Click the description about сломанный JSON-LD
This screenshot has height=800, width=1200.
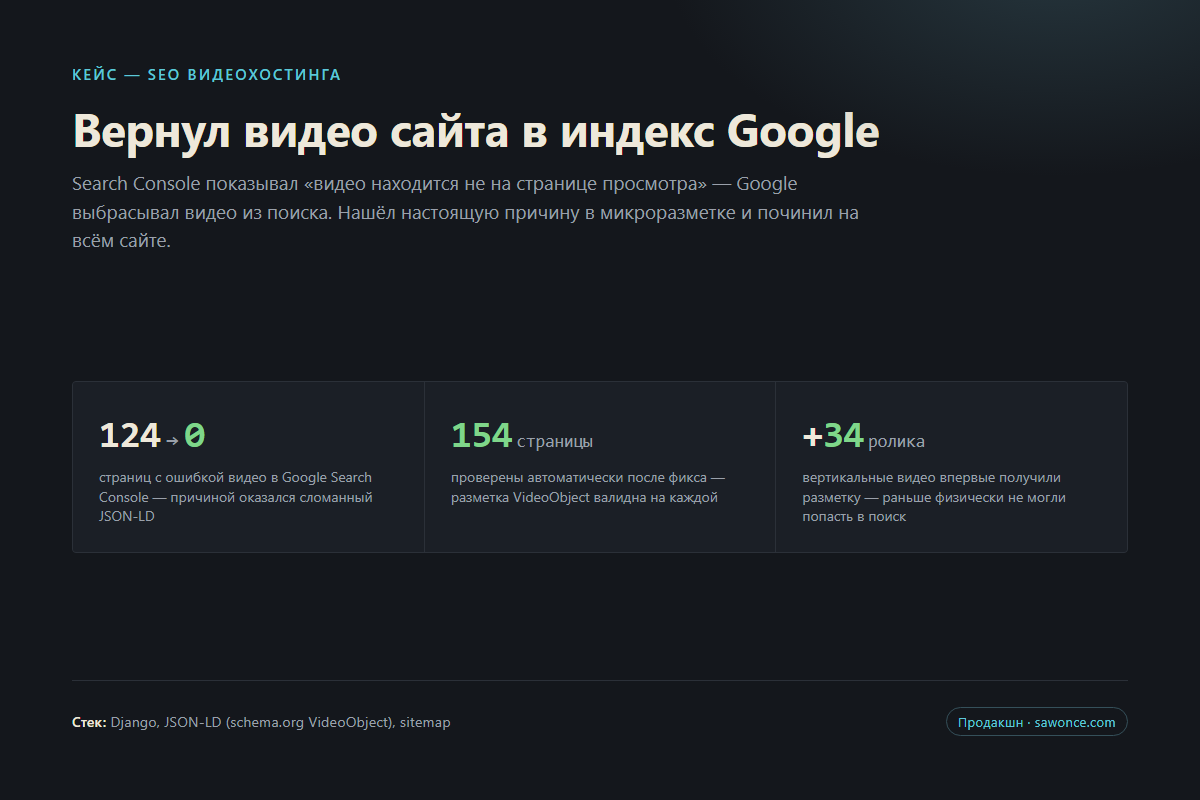pos(236,497)
